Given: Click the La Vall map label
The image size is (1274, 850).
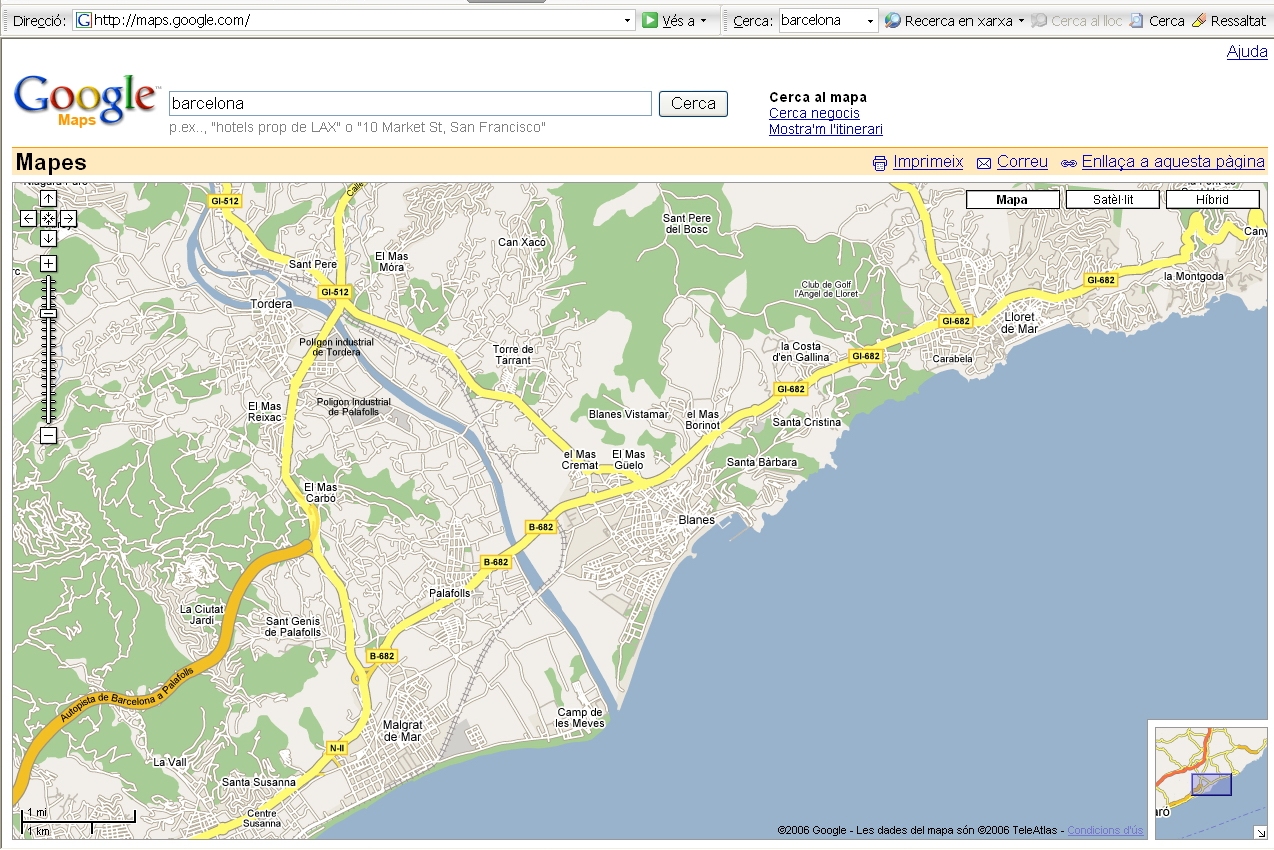Looking at the screenshot, I should pos(170,762).
